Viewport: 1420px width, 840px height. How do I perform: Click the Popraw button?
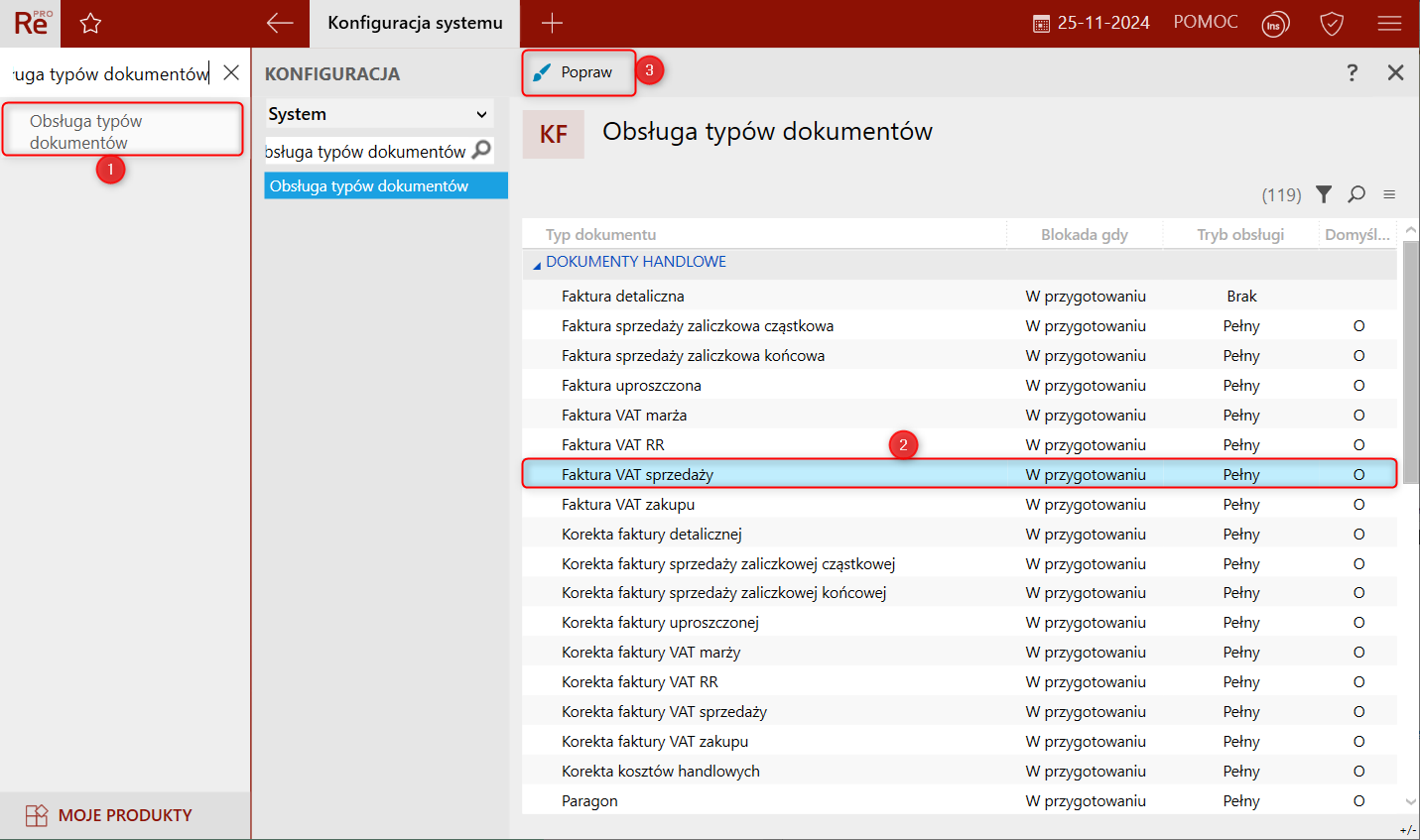(576, 72)
